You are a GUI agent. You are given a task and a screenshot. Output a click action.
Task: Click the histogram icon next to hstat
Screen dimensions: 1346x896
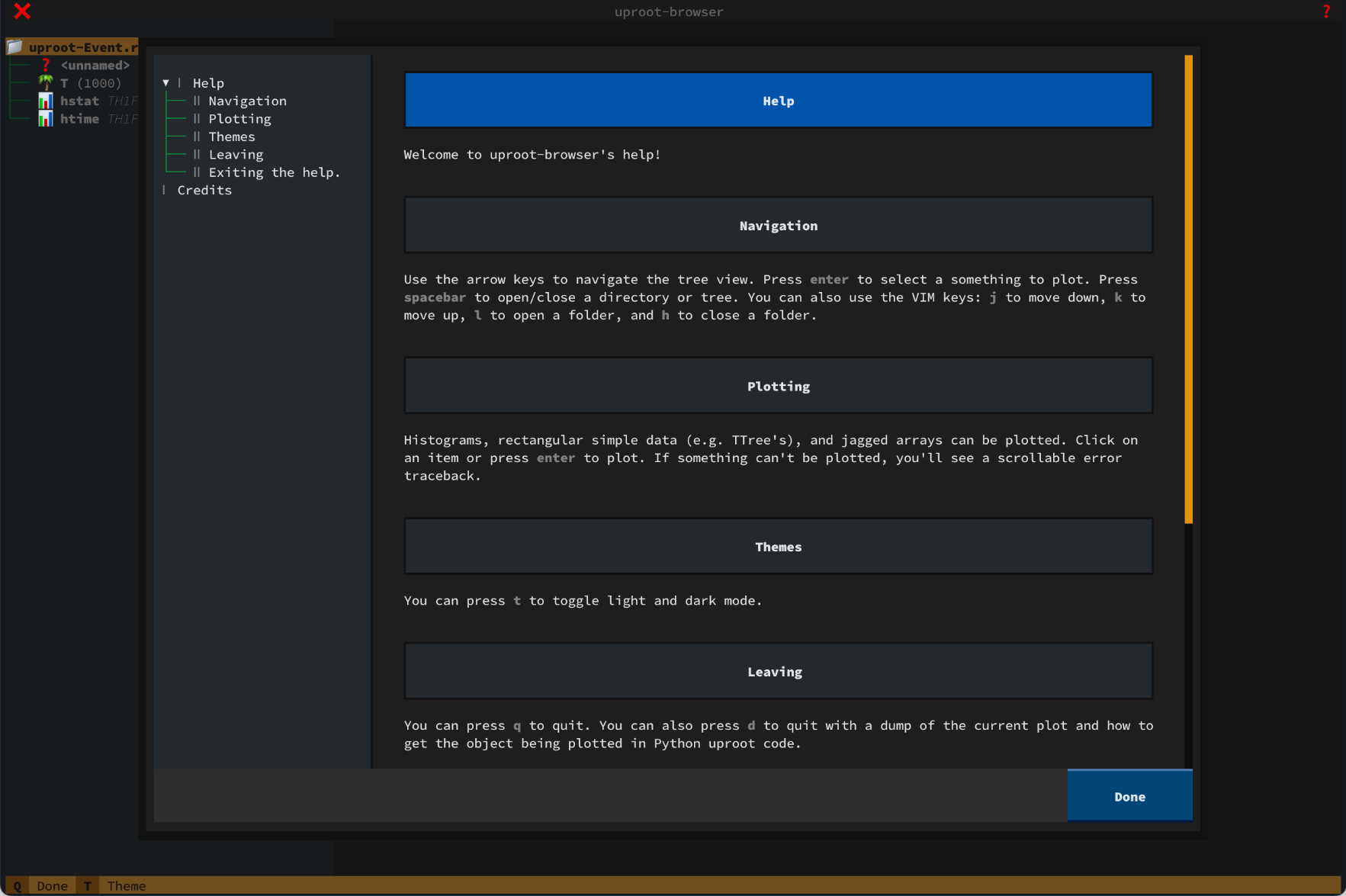click(x=46, y=101)
